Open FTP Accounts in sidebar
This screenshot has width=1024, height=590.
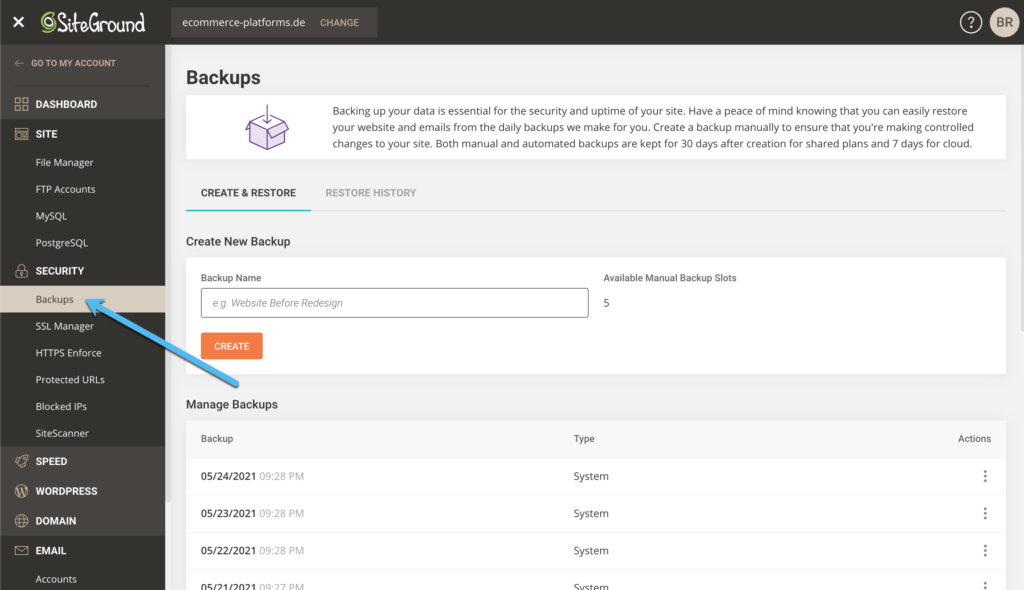(65, 189)
